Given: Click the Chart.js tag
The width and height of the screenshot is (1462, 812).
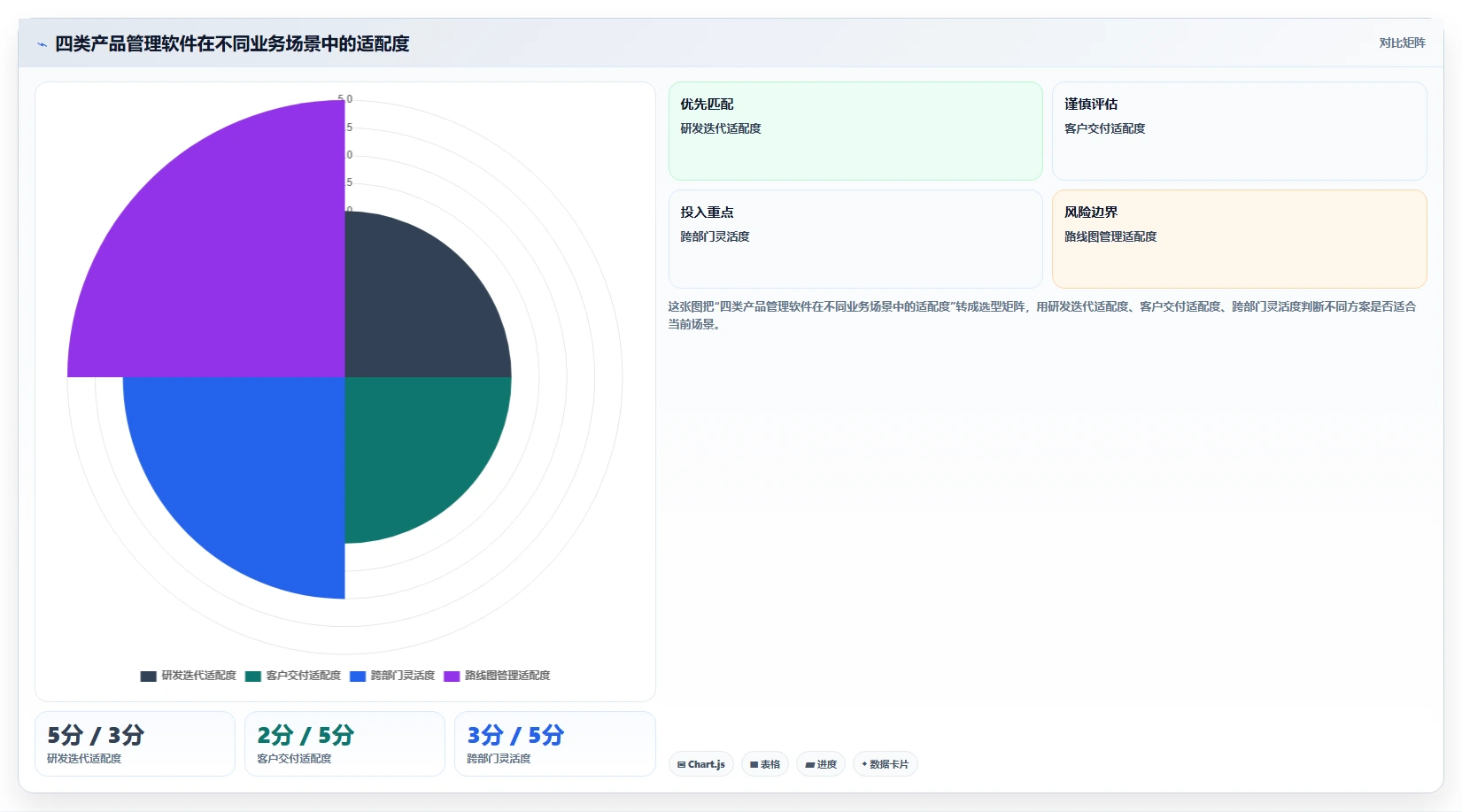Looking at the screenshot, I should (700, 764).
